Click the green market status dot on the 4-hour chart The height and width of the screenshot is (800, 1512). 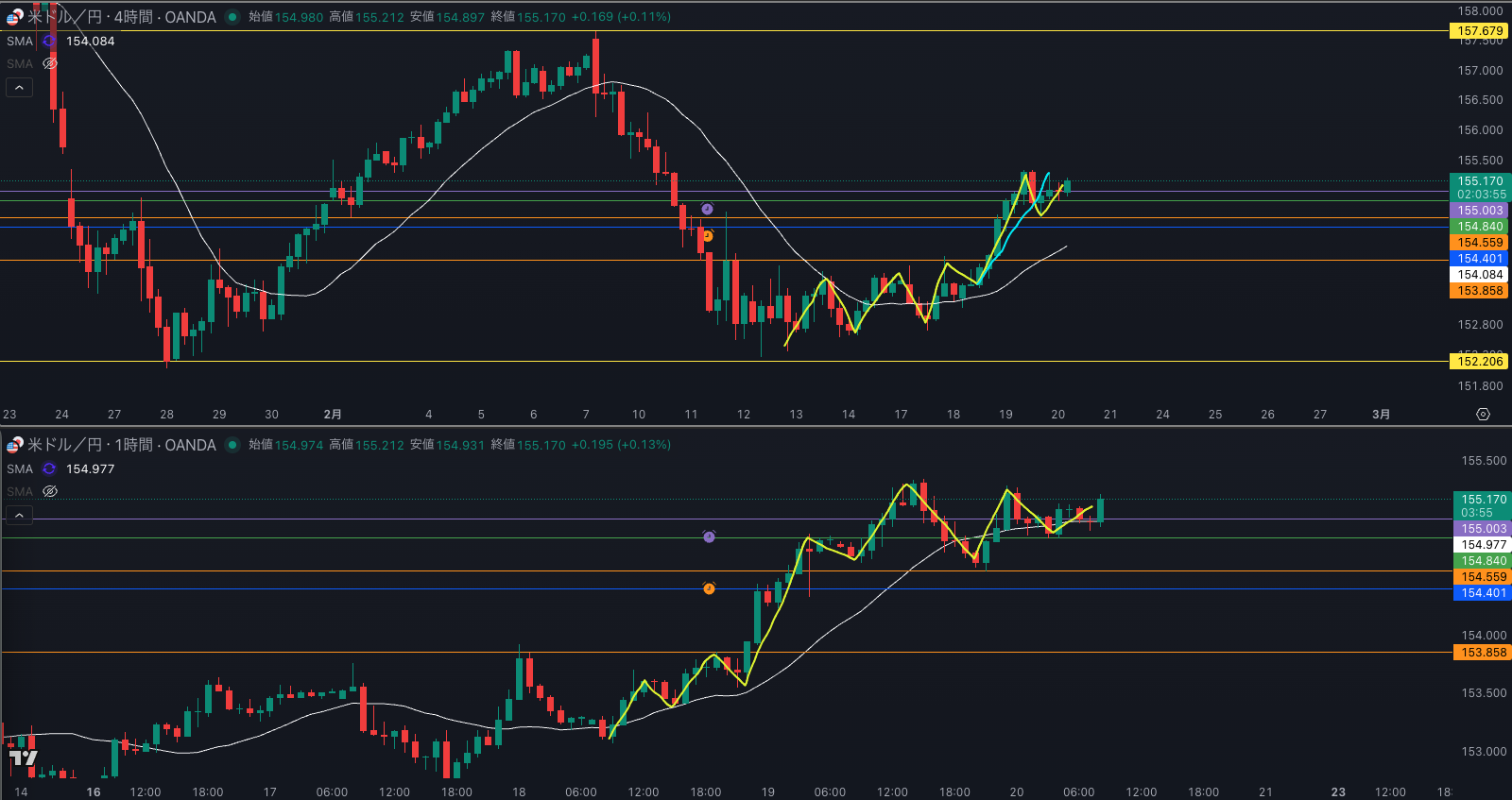232,17
